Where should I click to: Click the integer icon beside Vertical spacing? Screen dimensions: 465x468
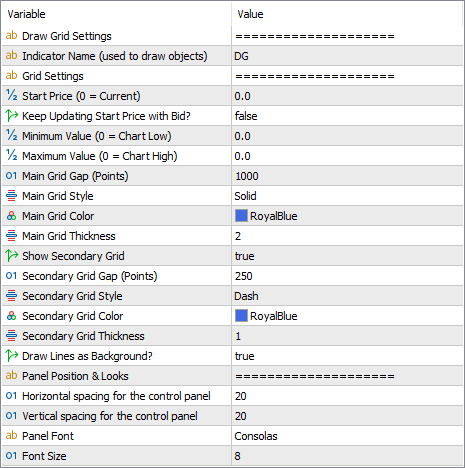[11, 416]
